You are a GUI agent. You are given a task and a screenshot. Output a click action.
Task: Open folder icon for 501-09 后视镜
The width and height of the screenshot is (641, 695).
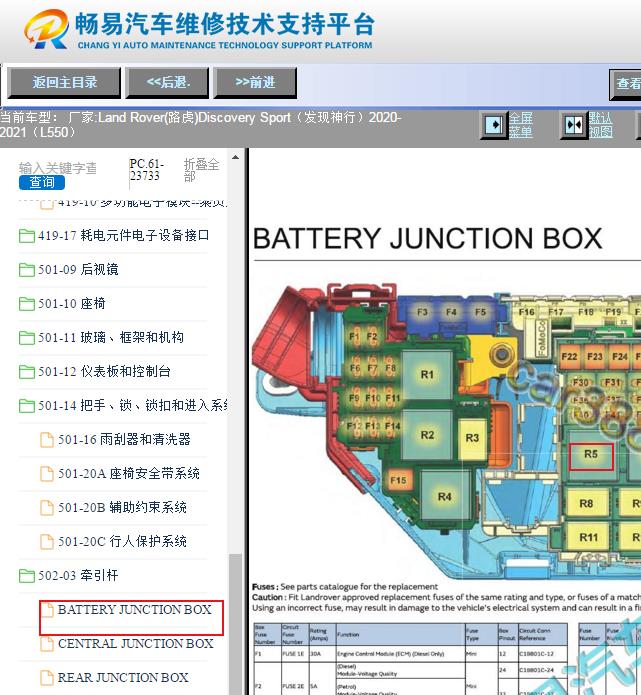point(27,269)
